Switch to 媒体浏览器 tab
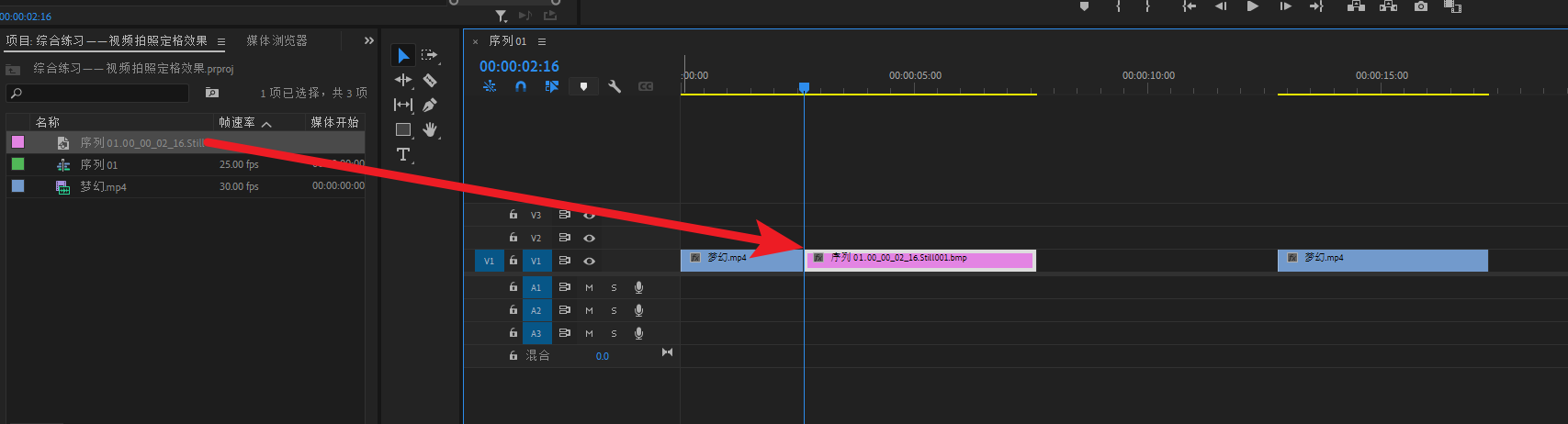This screenshot has height=424, width=1568. (276, 40)
